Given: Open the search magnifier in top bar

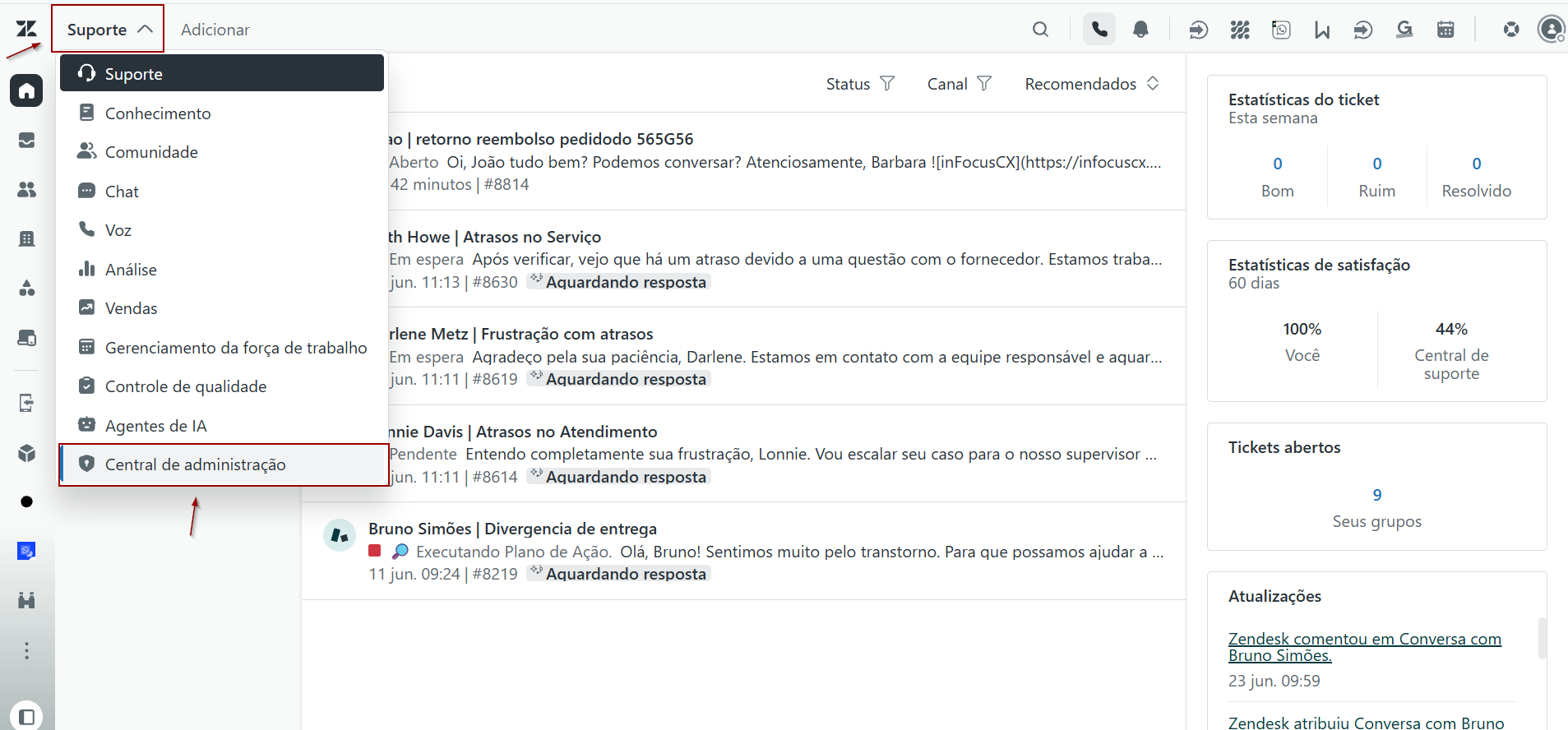Looking at the screenshot, I should point(1041,30).
